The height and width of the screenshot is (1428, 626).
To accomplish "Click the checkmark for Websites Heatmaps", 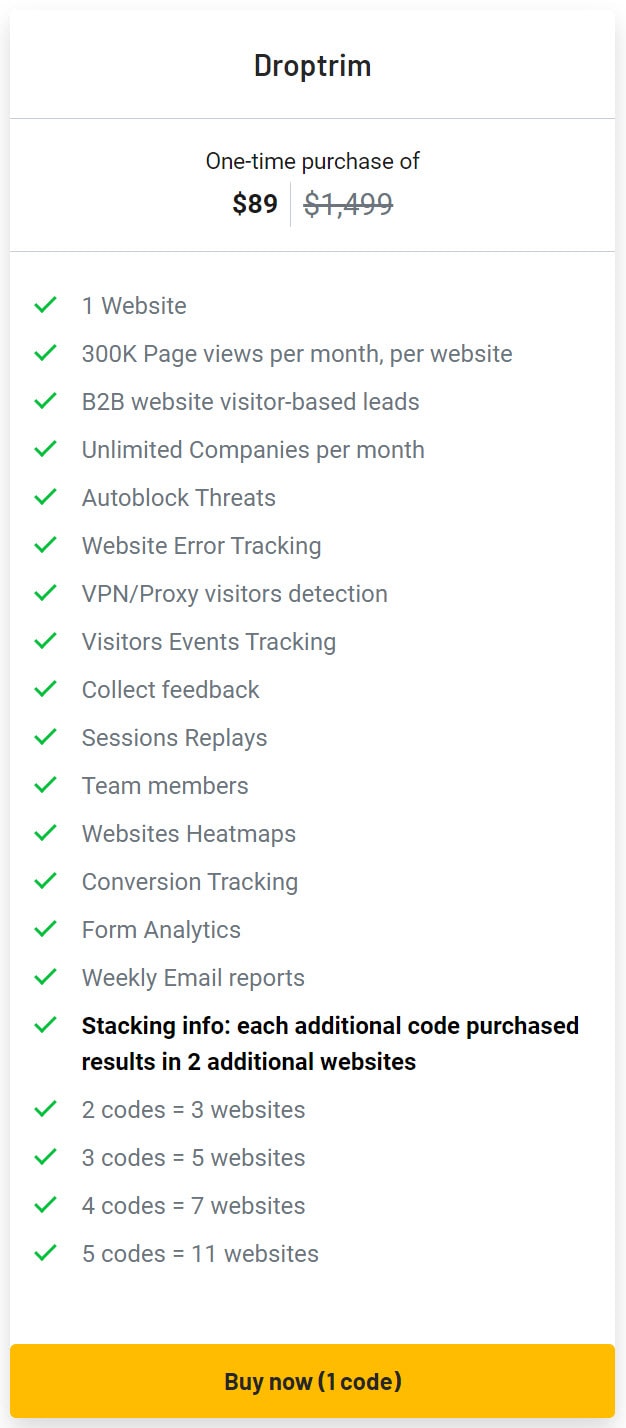I will click(45, 833).
